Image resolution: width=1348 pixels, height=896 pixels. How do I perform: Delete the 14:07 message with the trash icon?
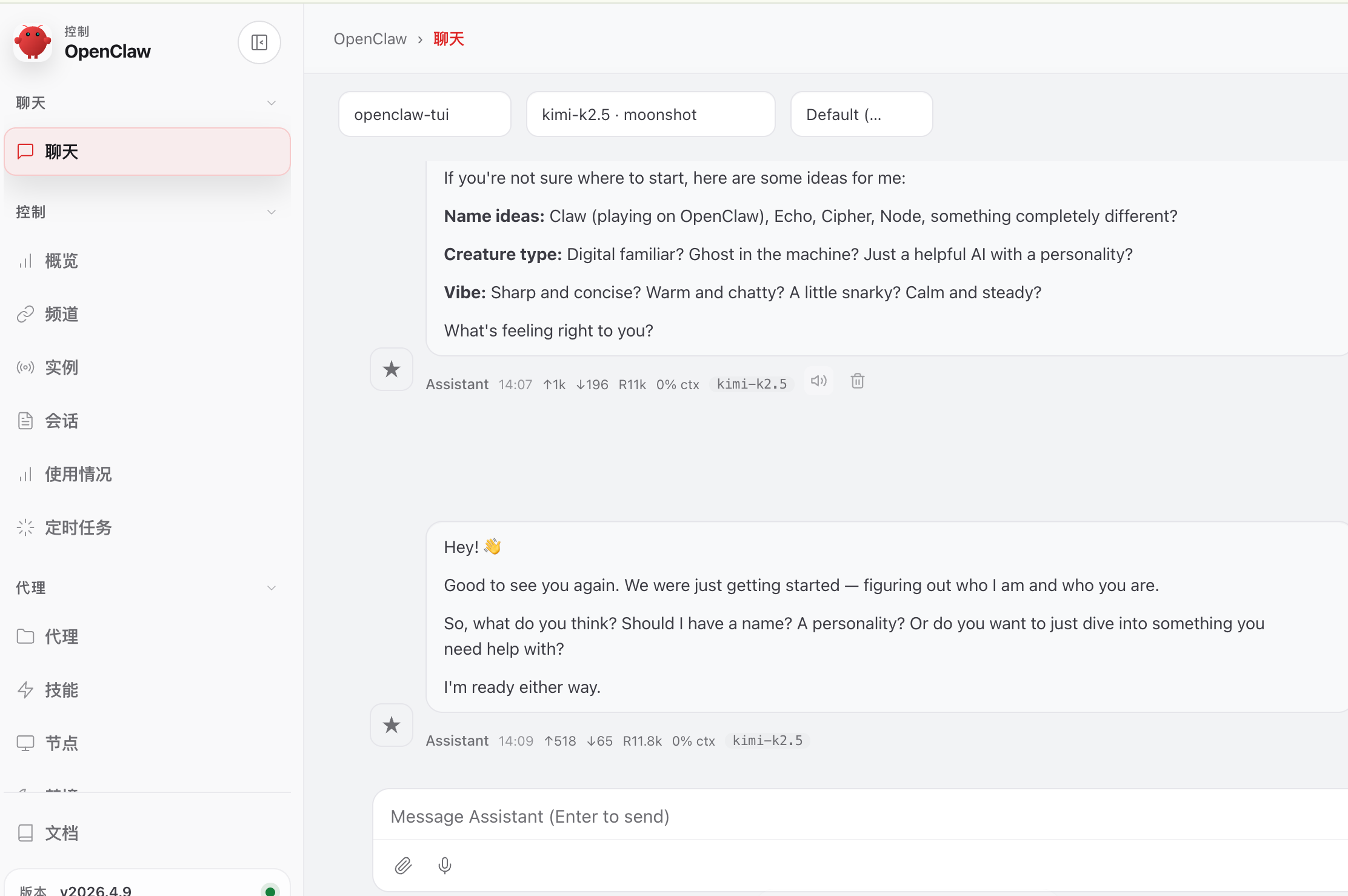857,381
